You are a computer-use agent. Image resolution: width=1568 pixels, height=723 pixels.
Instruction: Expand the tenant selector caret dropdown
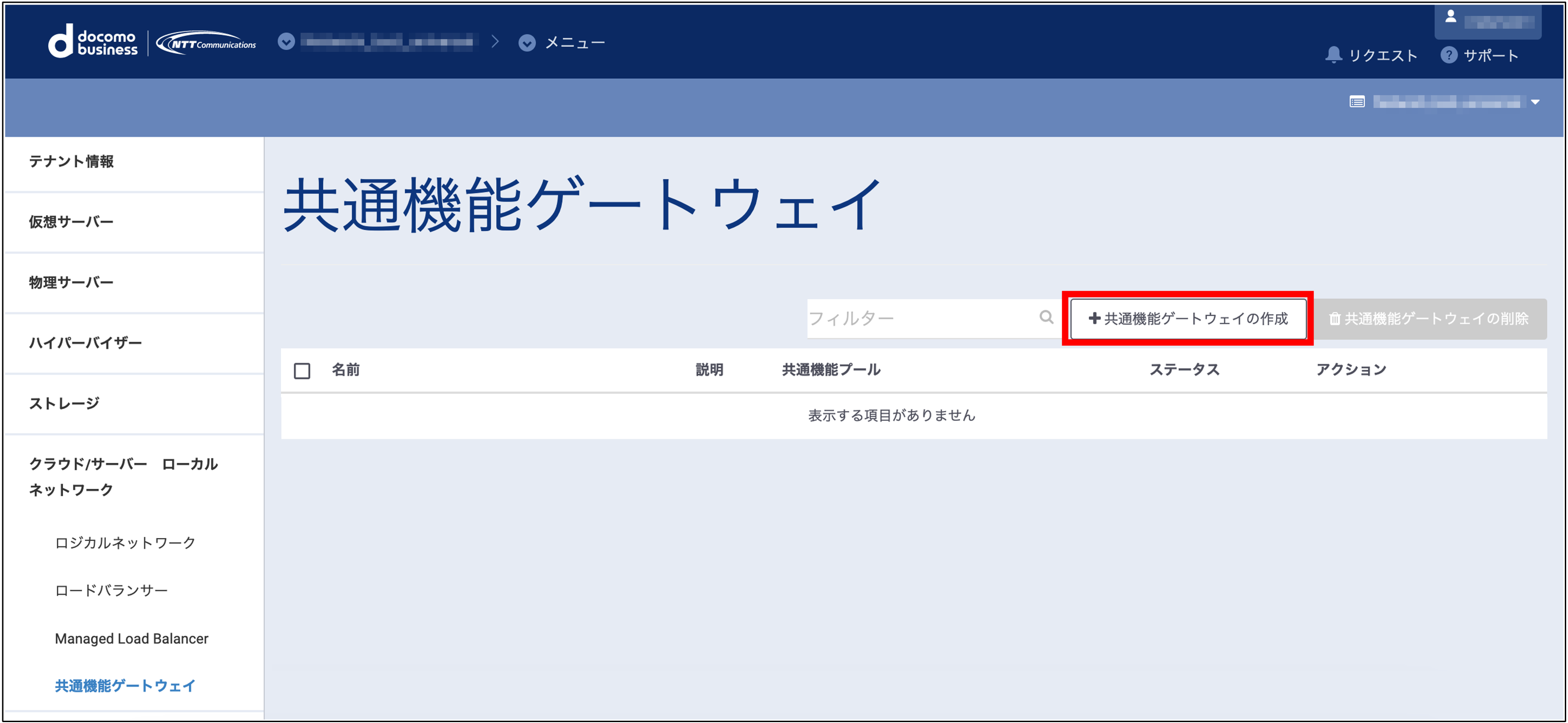1535,102
